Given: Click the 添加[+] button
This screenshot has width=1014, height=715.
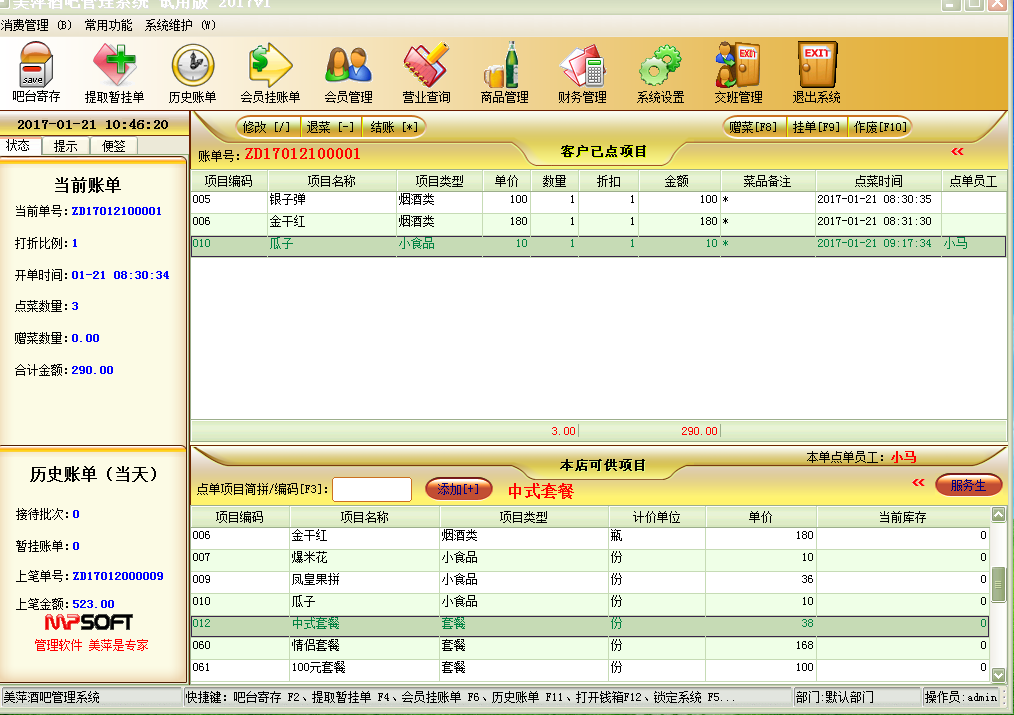Looking at the screenshot, I should click(458, 489).
